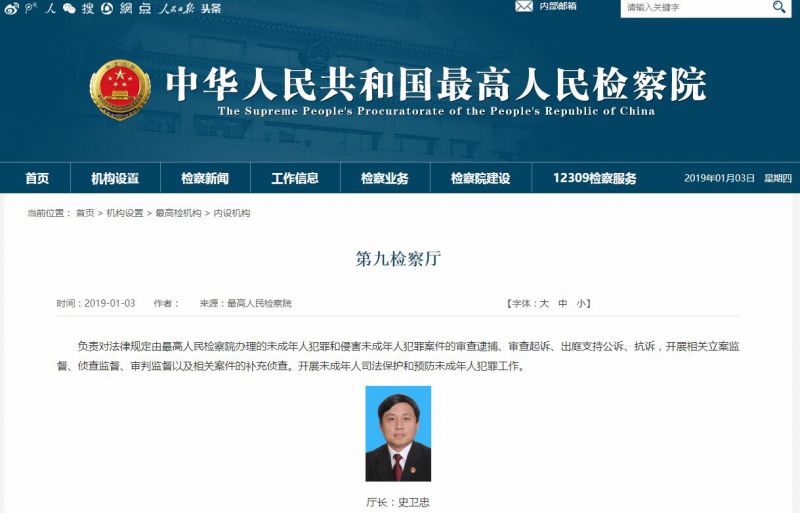The image size is (800, 513).
Task: Click the 最高检机构 breadcrumb link
Action: [178, 213]
